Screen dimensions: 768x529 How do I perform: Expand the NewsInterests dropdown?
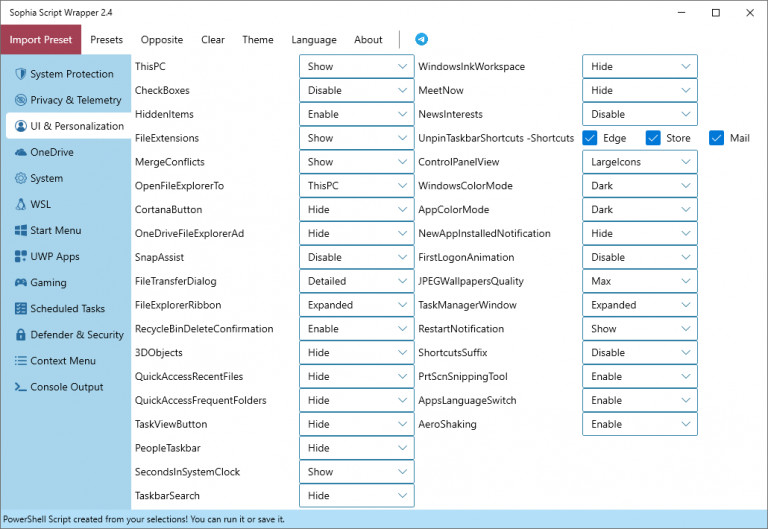point(640,114)
